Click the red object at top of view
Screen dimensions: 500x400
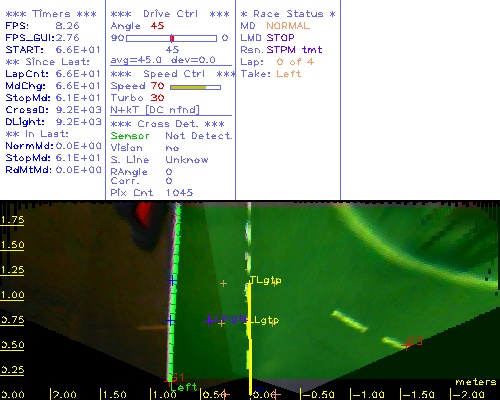[143, 213]
